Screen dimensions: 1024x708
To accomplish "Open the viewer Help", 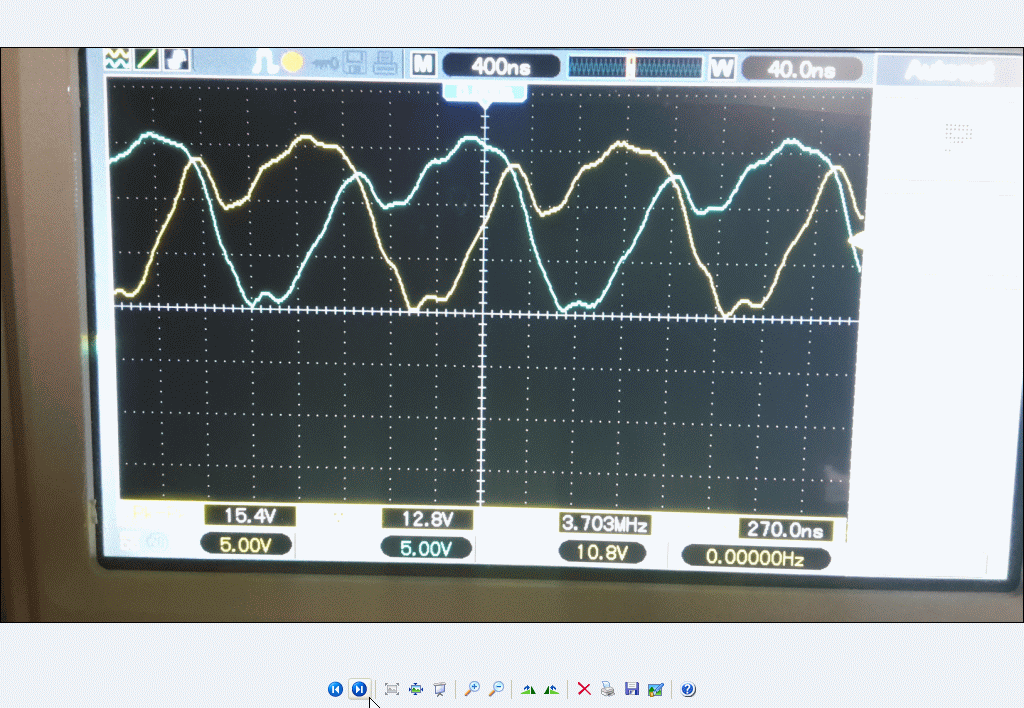I will (688, 689).
